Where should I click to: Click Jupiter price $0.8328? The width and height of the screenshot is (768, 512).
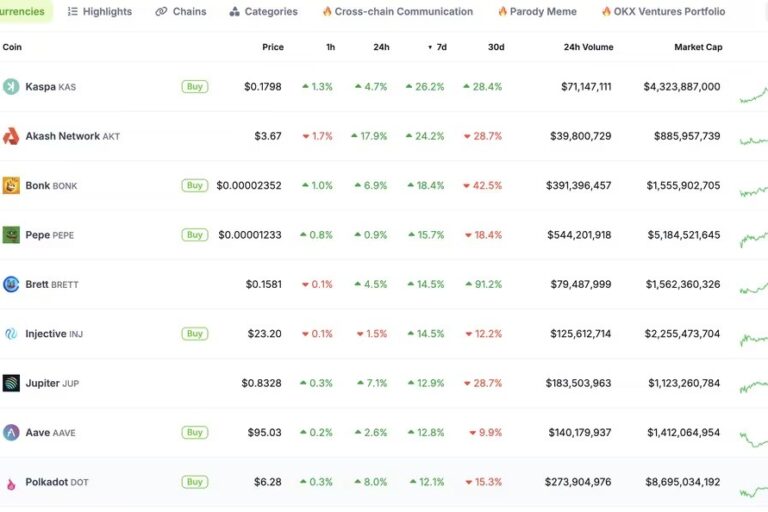(262, 383)
